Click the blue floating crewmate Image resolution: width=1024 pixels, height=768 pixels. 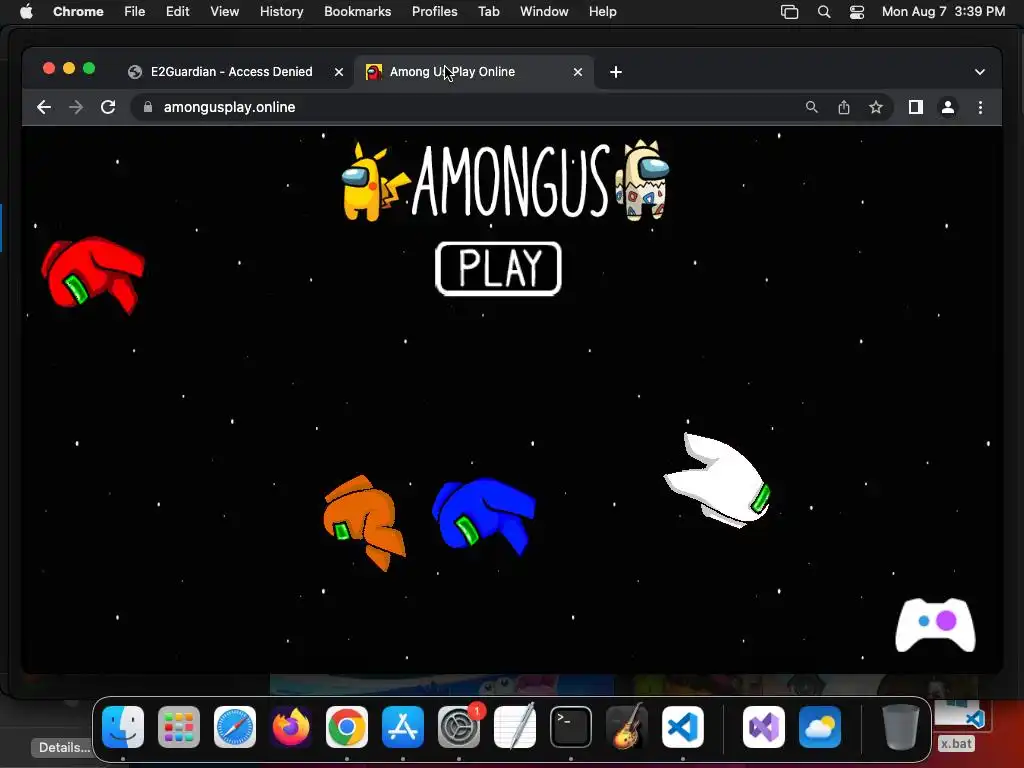click(x=484, y=516)
